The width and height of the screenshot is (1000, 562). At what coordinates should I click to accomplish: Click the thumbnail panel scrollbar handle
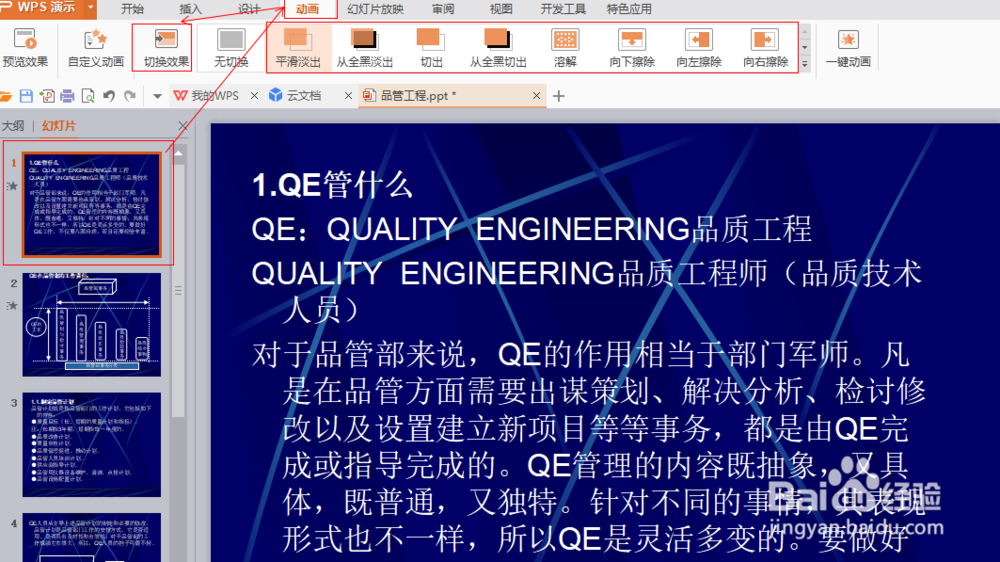179,290
